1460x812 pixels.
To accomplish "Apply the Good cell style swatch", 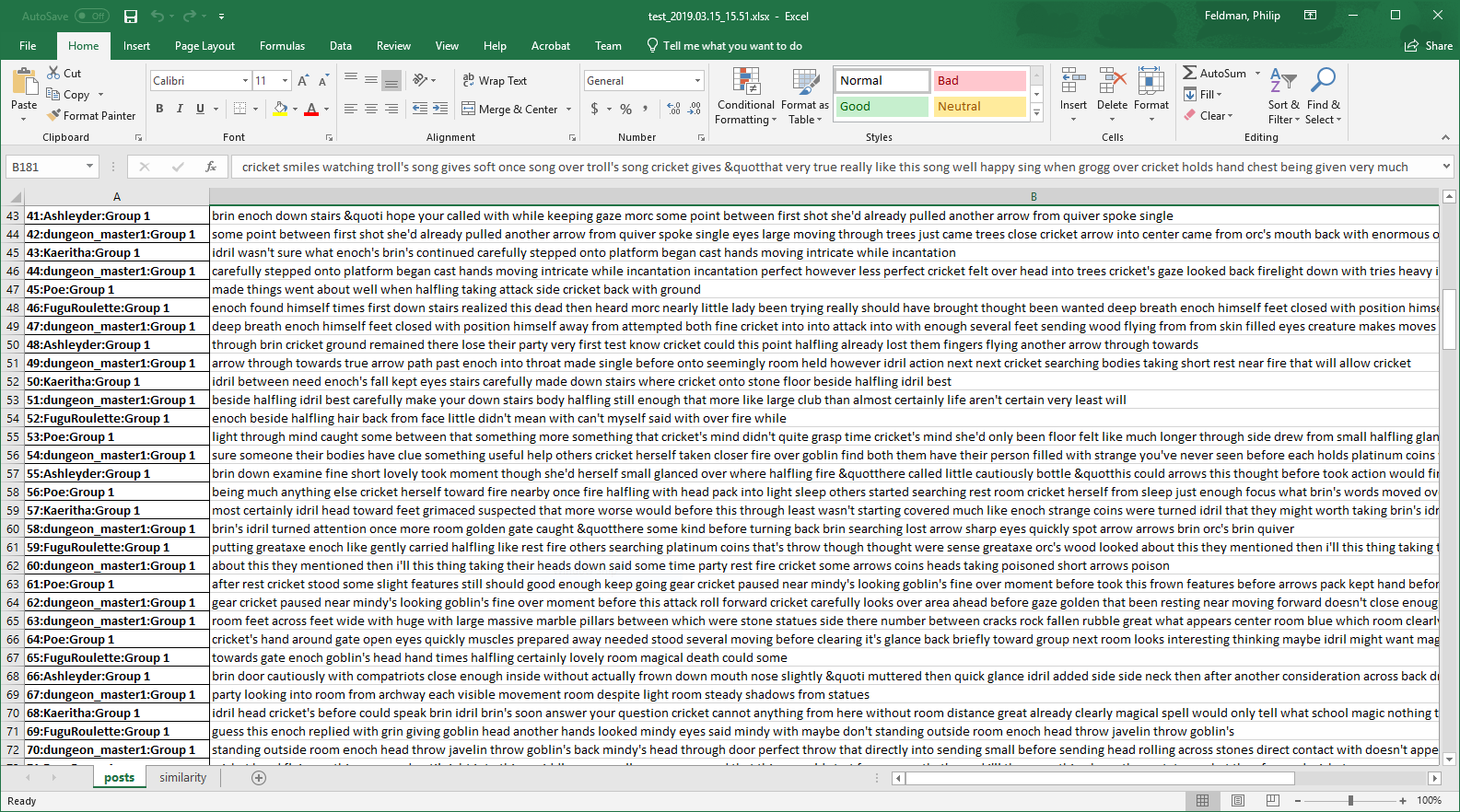I will point(882,107).
